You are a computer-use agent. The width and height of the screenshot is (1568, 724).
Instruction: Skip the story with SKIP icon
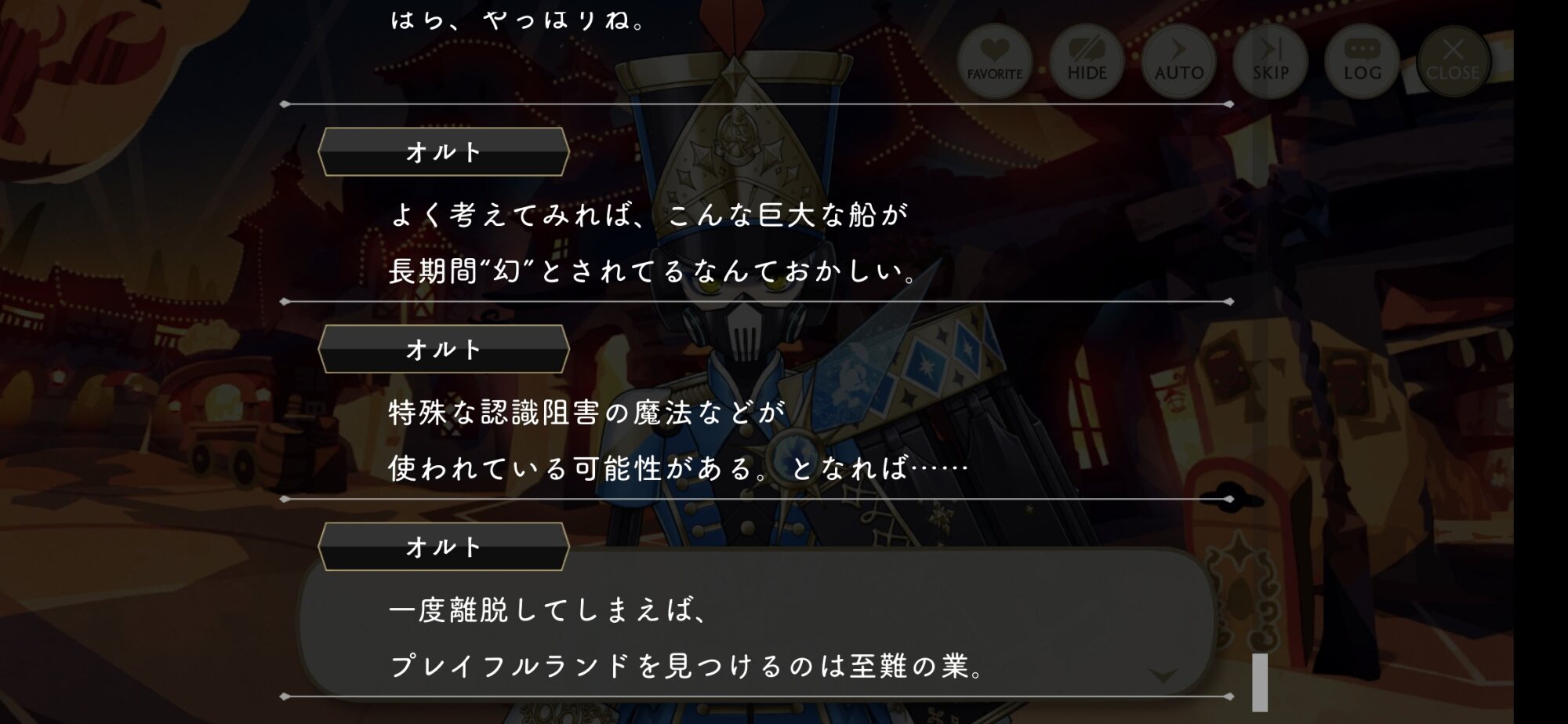(x=1270, y=61)
